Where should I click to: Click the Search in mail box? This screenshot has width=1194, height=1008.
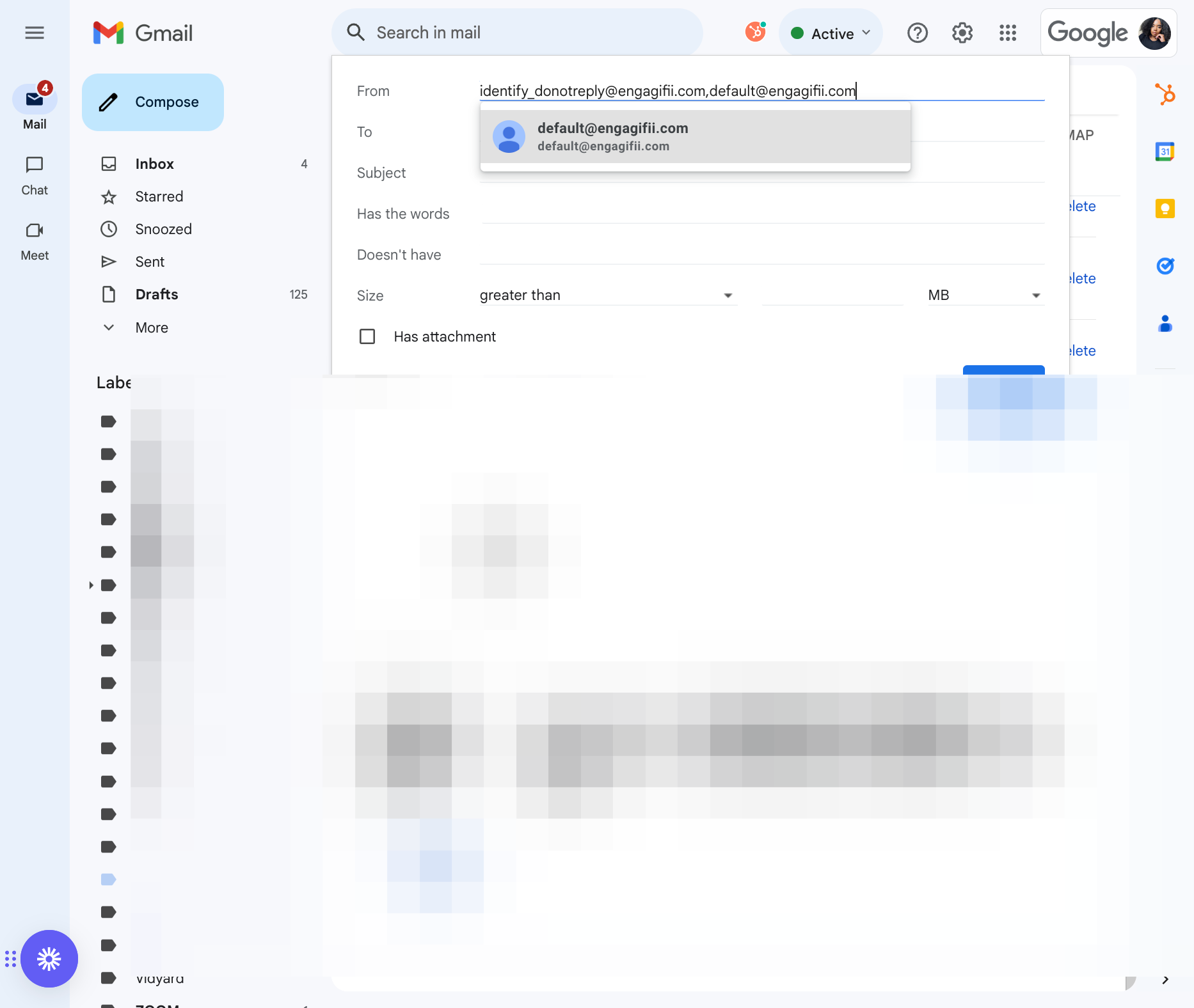pos(517,33)
